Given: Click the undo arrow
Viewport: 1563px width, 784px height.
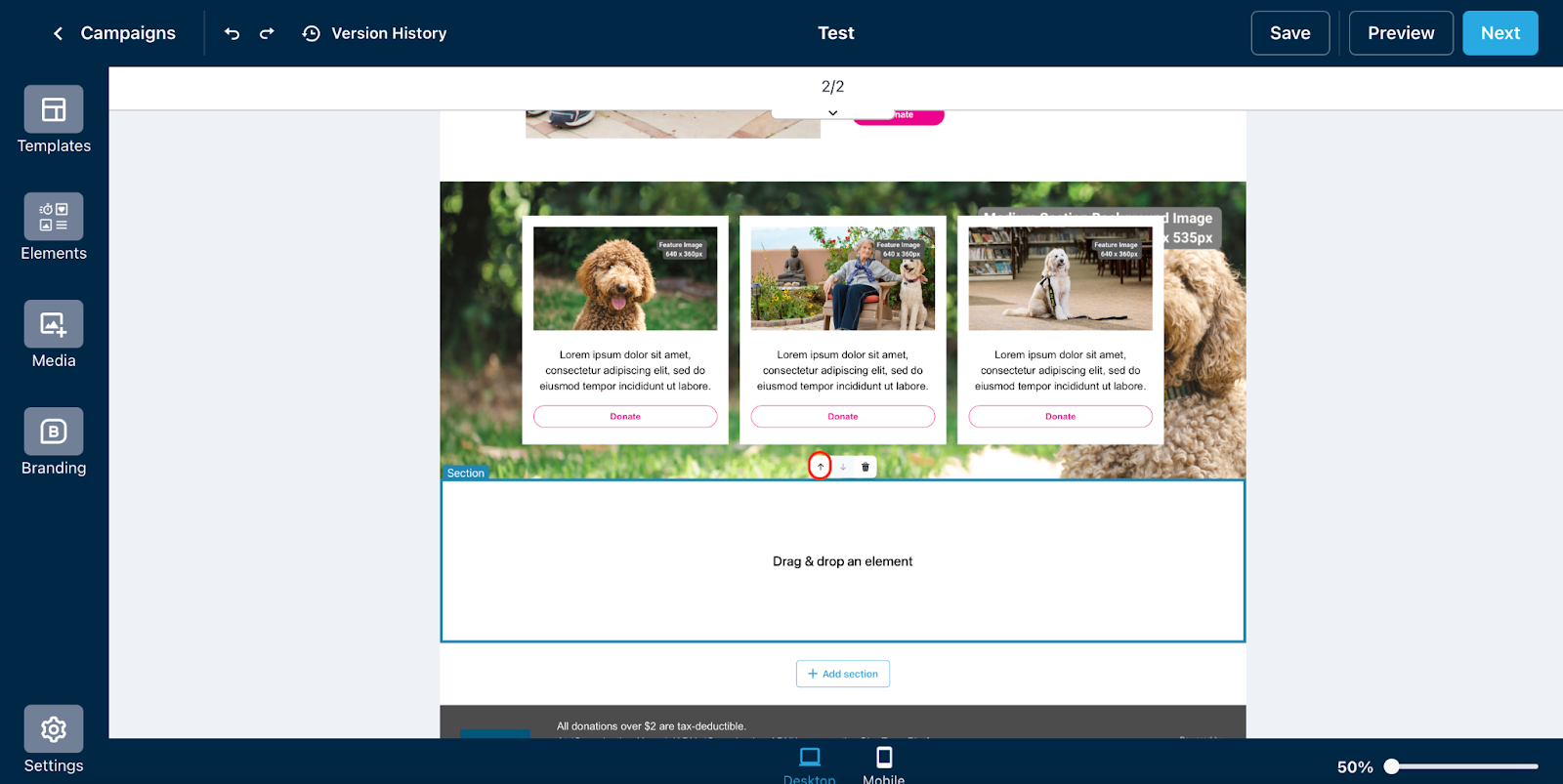Looking at the screenshot, I should click(232, 33).
